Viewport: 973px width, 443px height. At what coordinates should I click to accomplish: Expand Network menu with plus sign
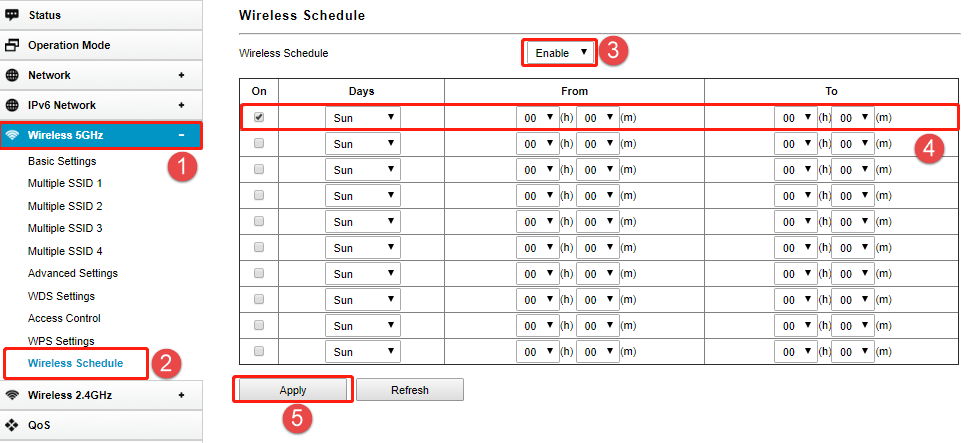click(181, 75)
